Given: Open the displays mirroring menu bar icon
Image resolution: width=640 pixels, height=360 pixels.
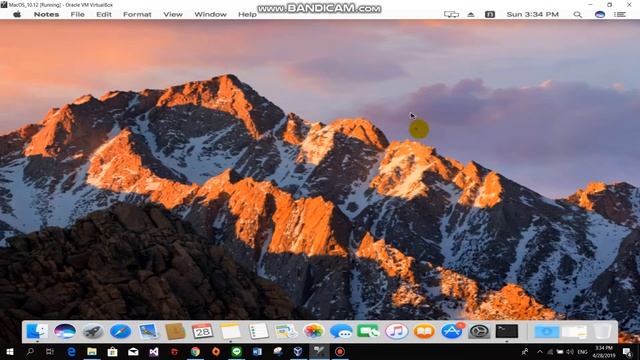Looking at the screenshot, I should coord(451,14).
